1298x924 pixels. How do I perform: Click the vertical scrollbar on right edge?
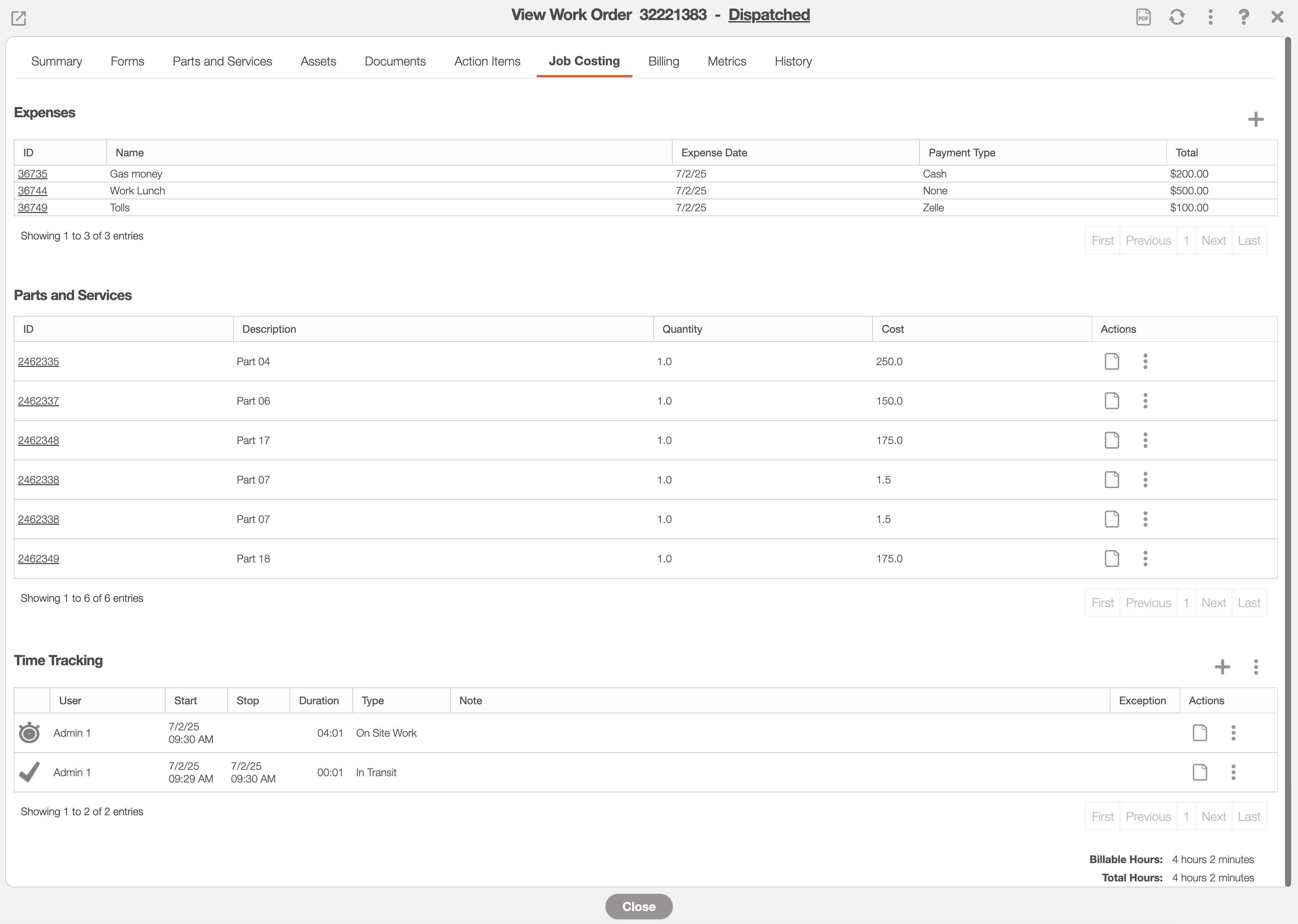pyautogui.click(x=1288, y=455)
